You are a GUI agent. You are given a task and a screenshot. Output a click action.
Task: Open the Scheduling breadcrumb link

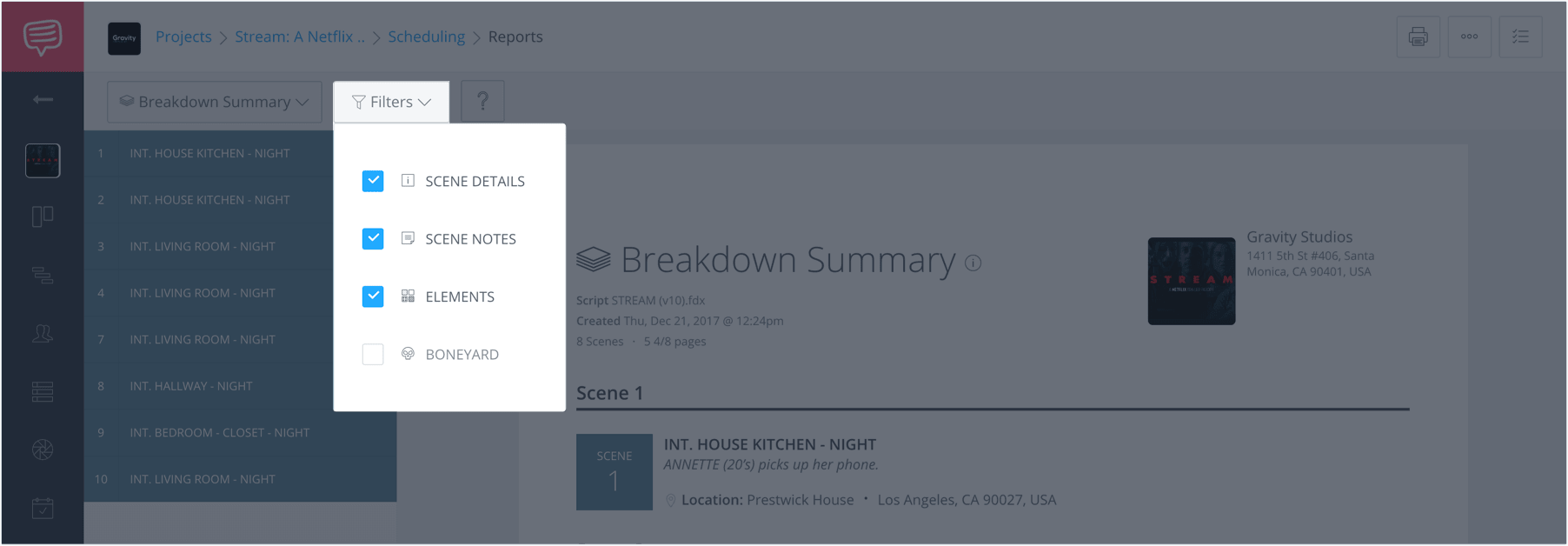(x=426, y=37)
